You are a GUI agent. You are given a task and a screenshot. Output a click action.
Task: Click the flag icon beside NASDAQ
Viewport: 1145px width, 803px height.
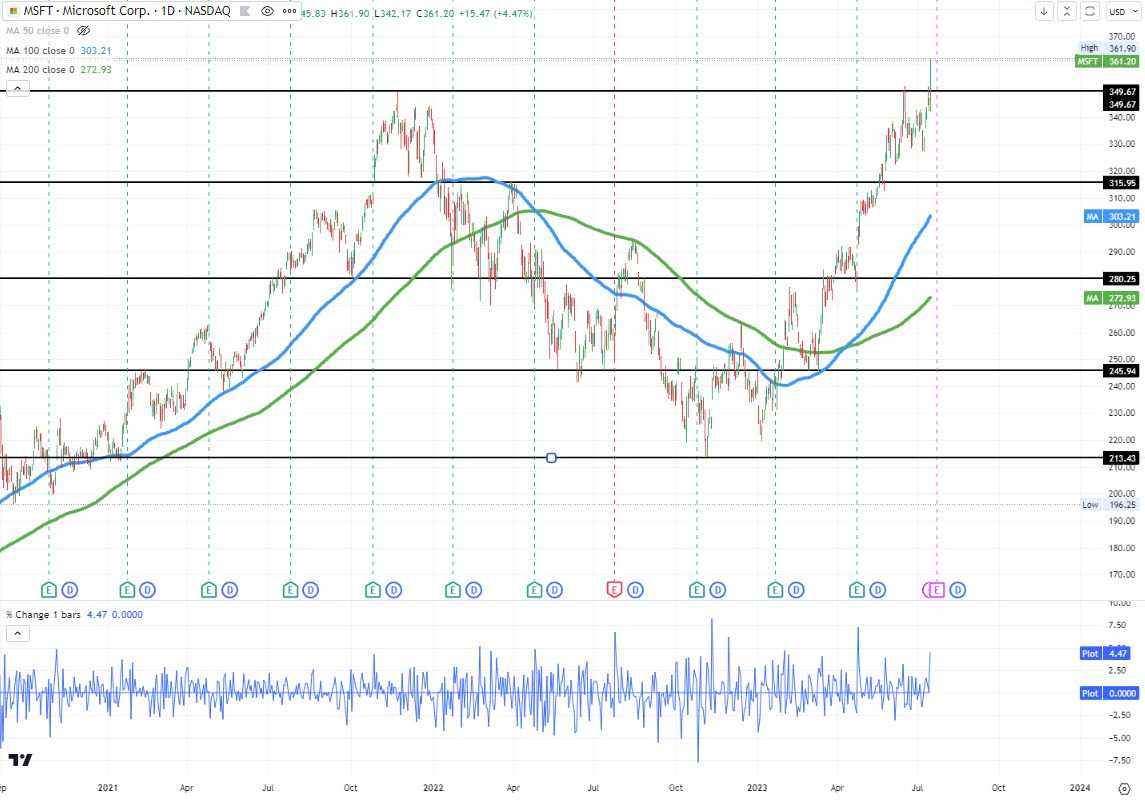(244, 11)
